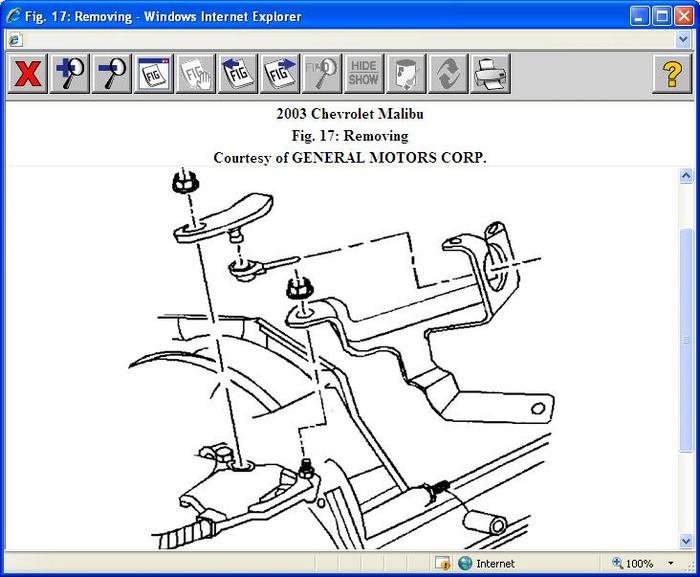Maximize the Internet Explorer window
This screenshot has width=700, height=577.
tap(662, 17)
